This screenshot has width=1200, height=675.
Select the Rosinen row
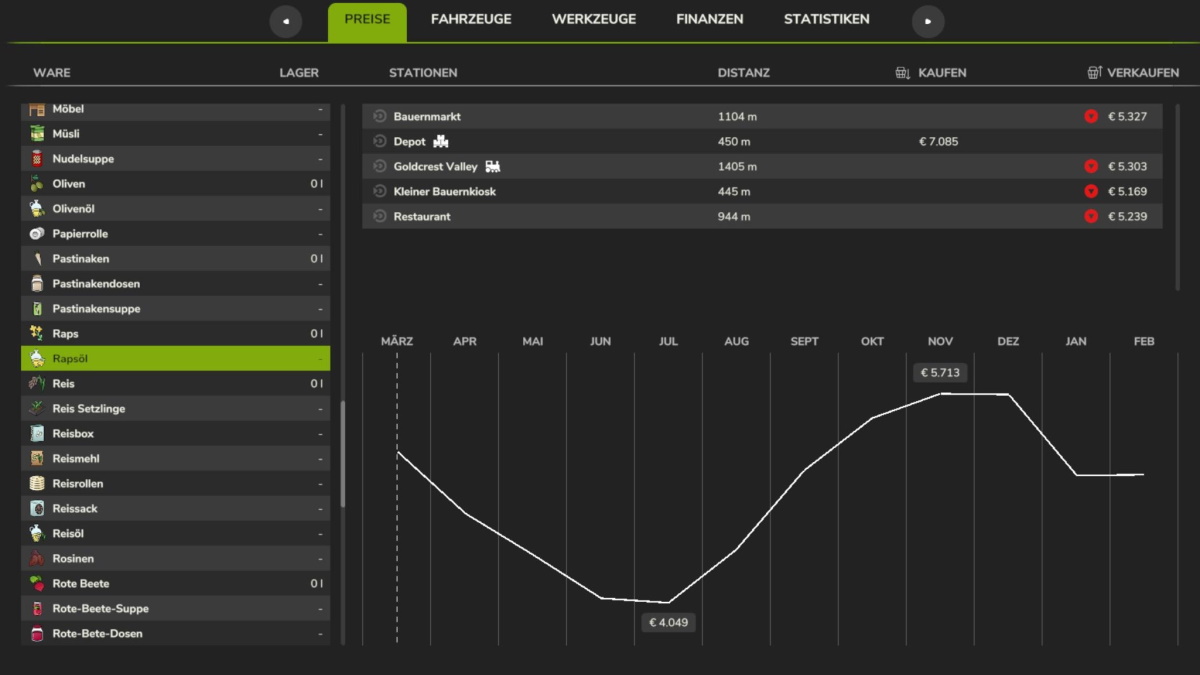click(175, 559)
